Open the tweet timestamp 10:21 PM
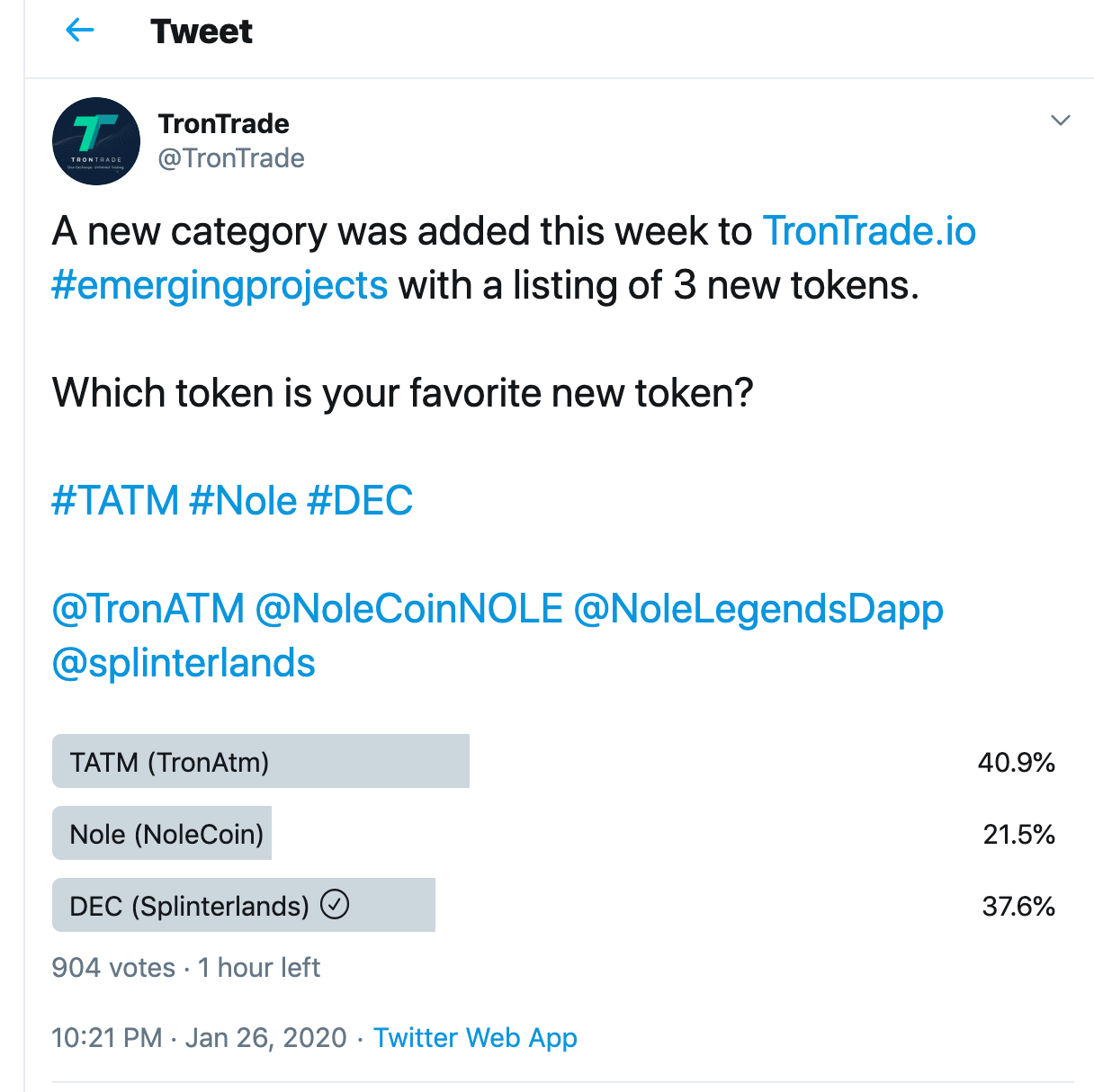Viewport: 1094px width, 1092px height. 107,1038
